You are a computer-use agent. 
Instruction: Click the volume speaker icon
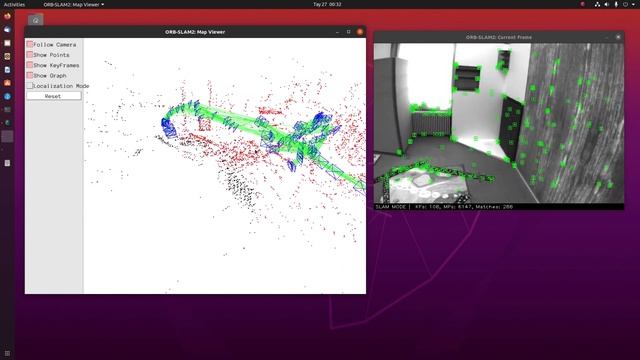click(607, 4)
